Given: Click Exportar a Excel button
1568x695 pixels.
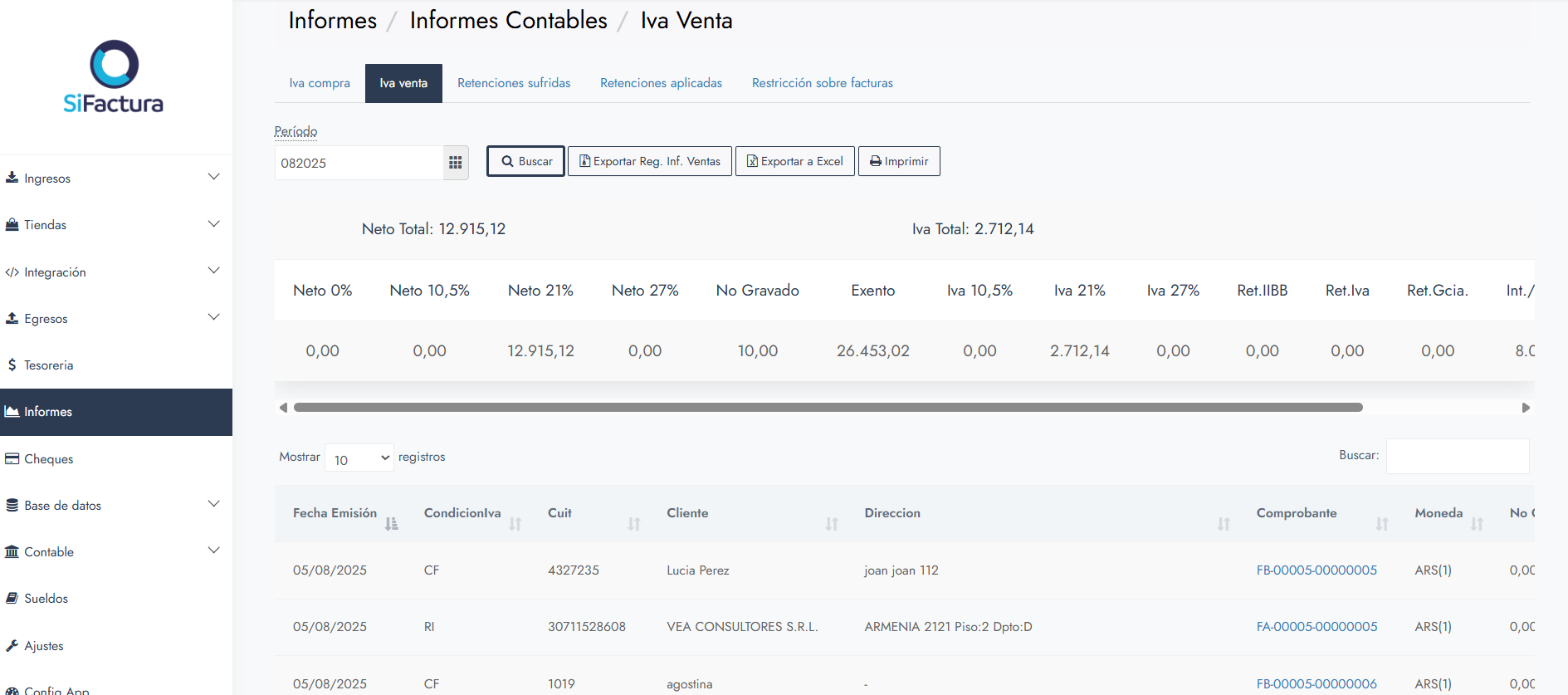Looking at the screenshot, I should 794,161.
